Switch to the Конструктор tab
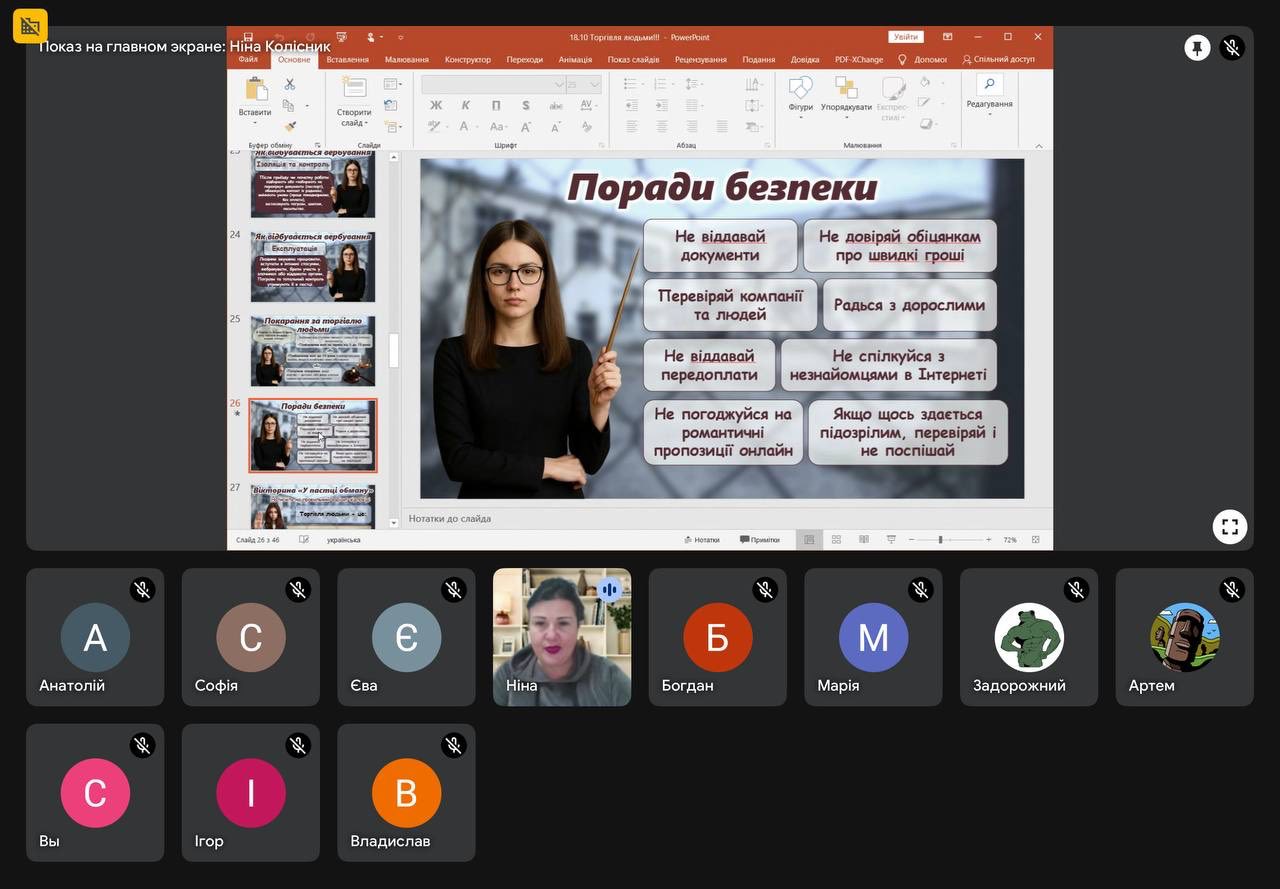This screenshot has width=1280, height=889. pos(468,60)
